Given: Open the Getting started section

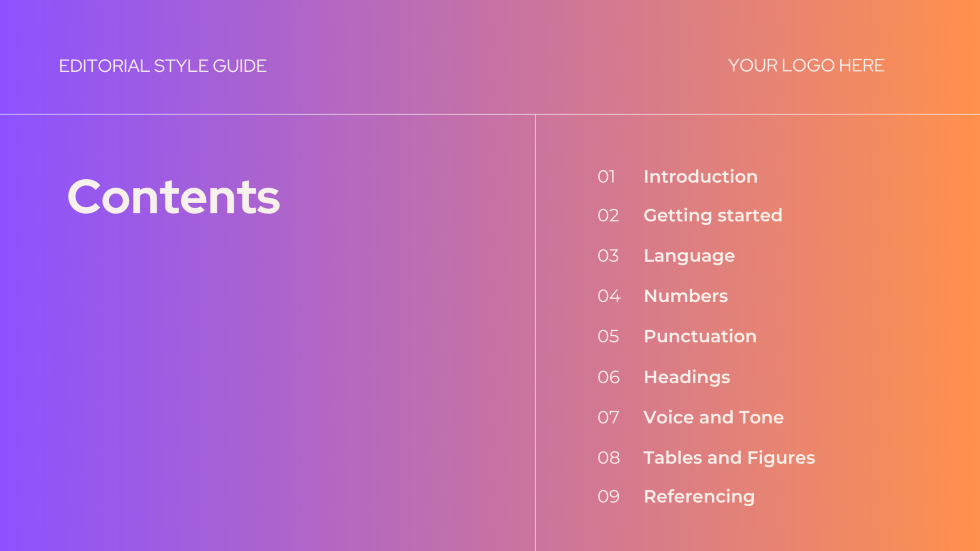Looking at the screenshot, I should [x=712, y=216].
